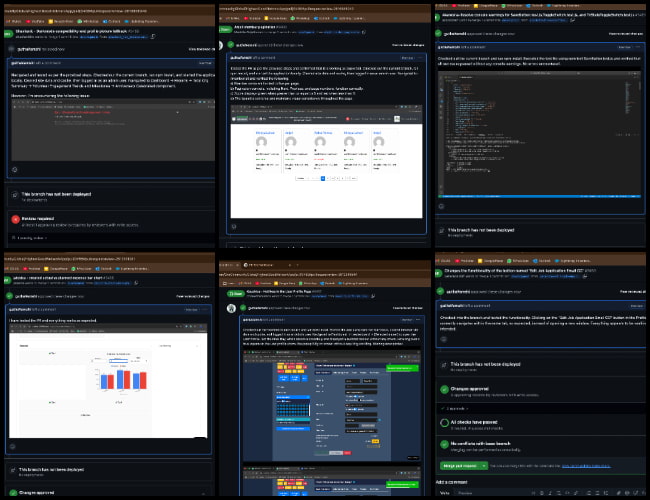The width and height of the screenshot is (650, 500).
Task: Switch to the Preview tab under Add a comment
Action: click(x=465, y=493)
